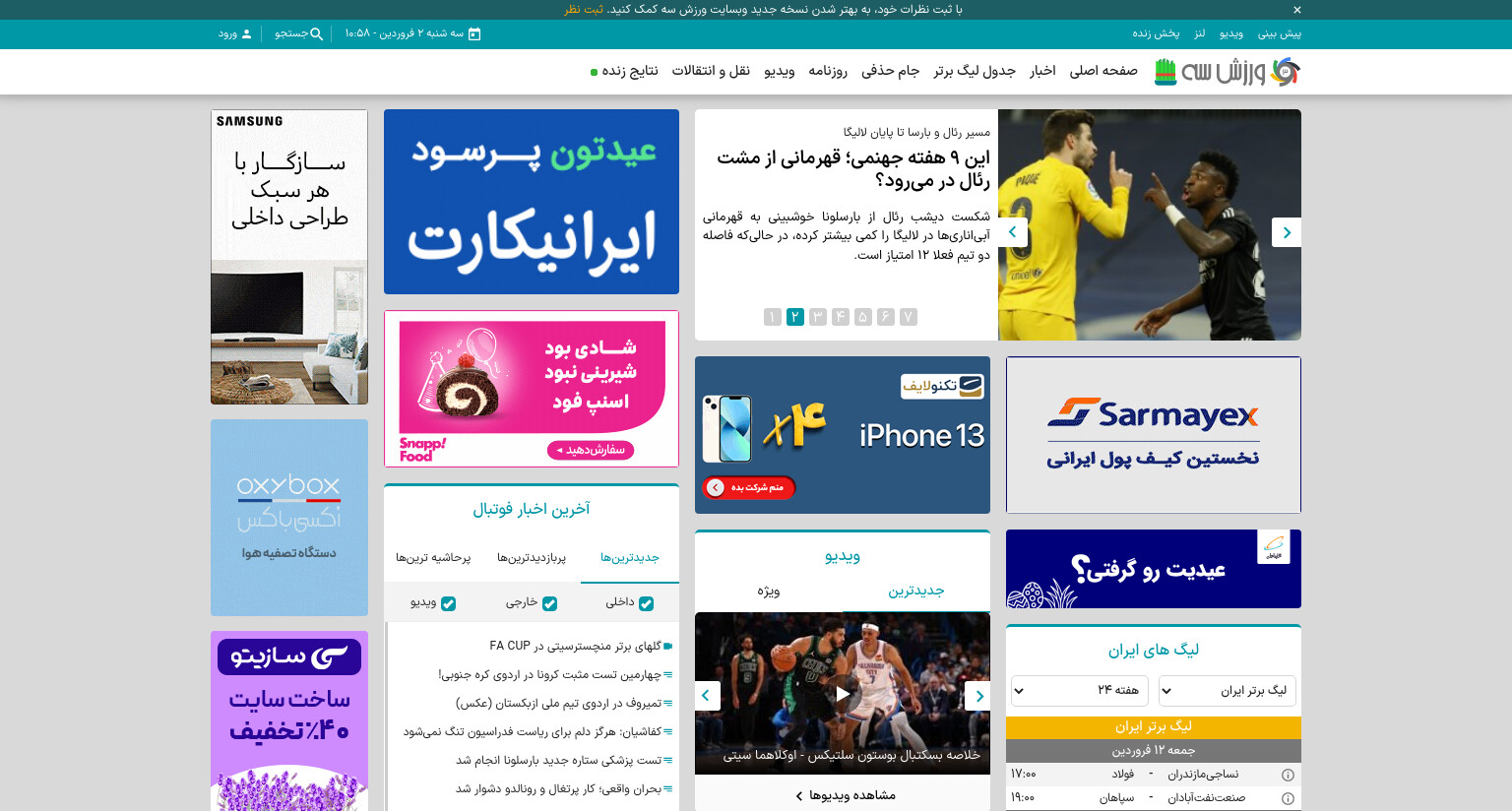The width and height of the screenshot is (1512, 811).
Task: Open the Samsung TV advertisement
Action: coord(289,257)
